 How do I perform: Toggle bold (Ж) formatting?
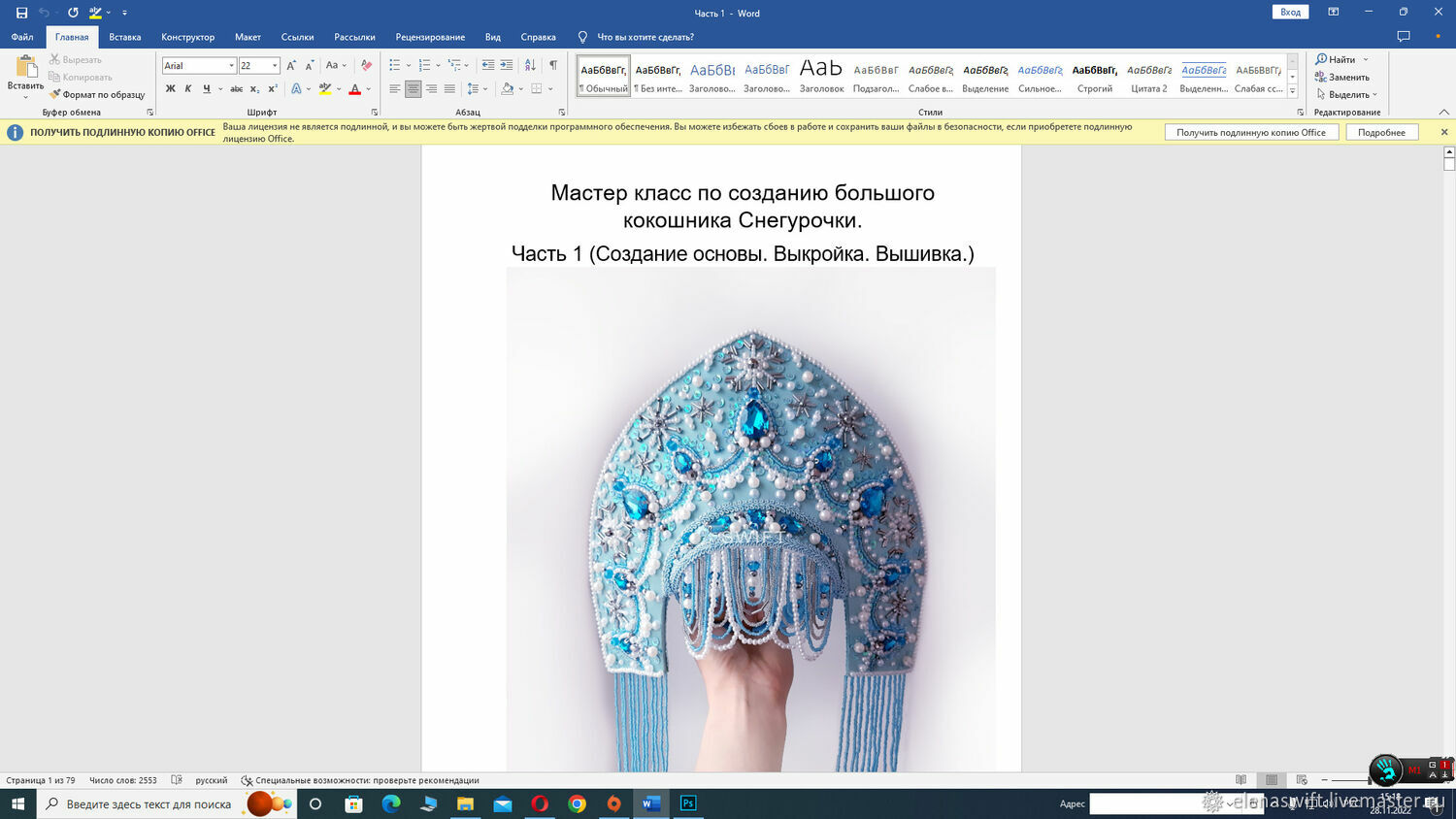[171, 88]
